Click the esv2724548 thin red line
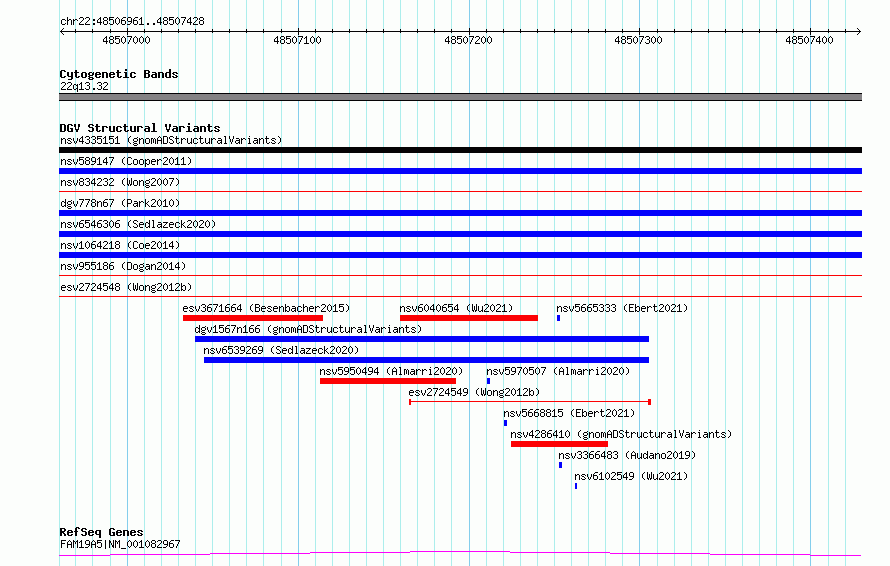This screenshot has height=566, width=890. [460, 297]
